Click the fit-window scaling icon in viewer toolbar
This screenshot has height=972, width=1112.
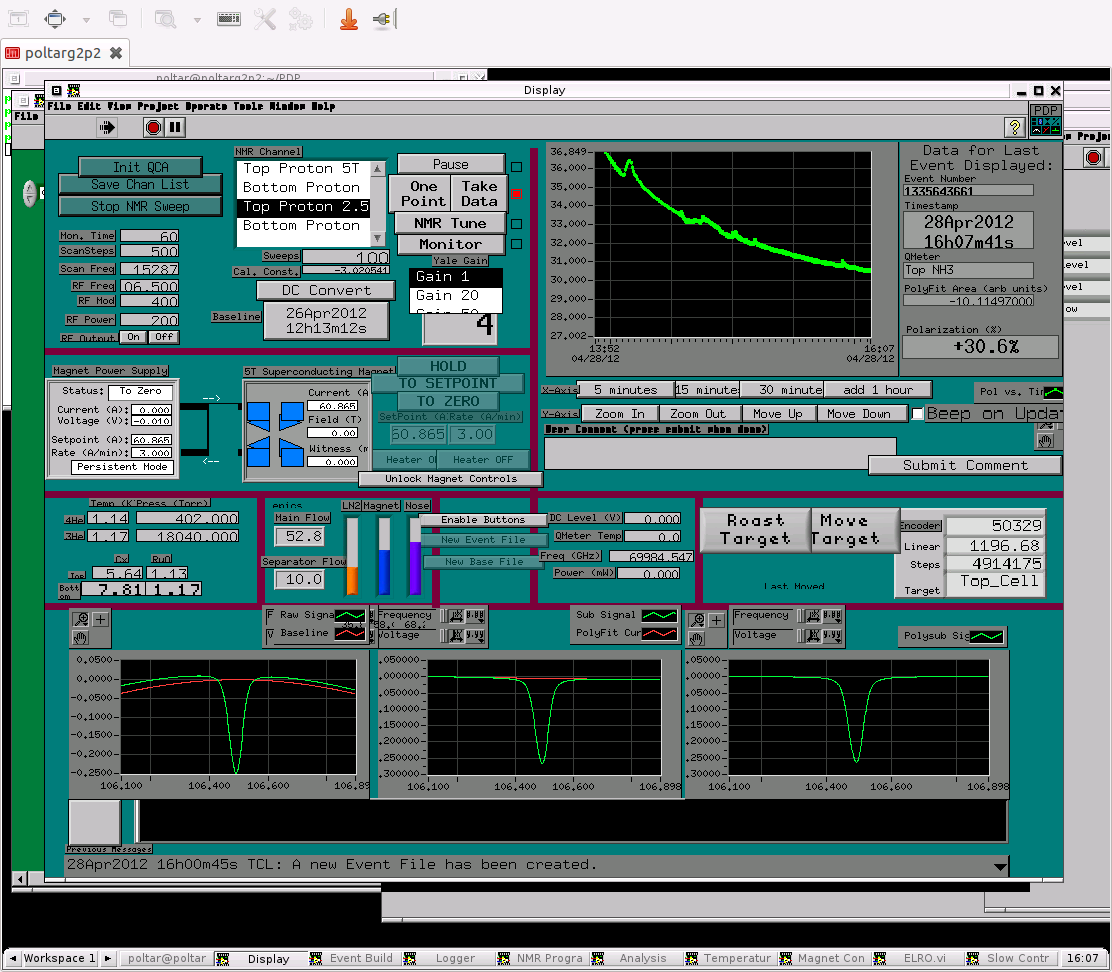[55, 19]
